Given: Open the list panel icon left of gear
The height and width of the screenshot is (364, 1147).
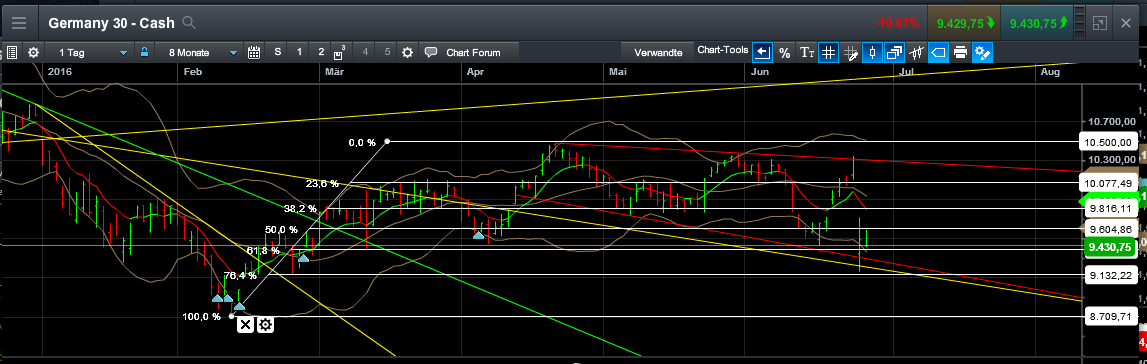Looking at the screenshot, I should (x=11, y=53).
